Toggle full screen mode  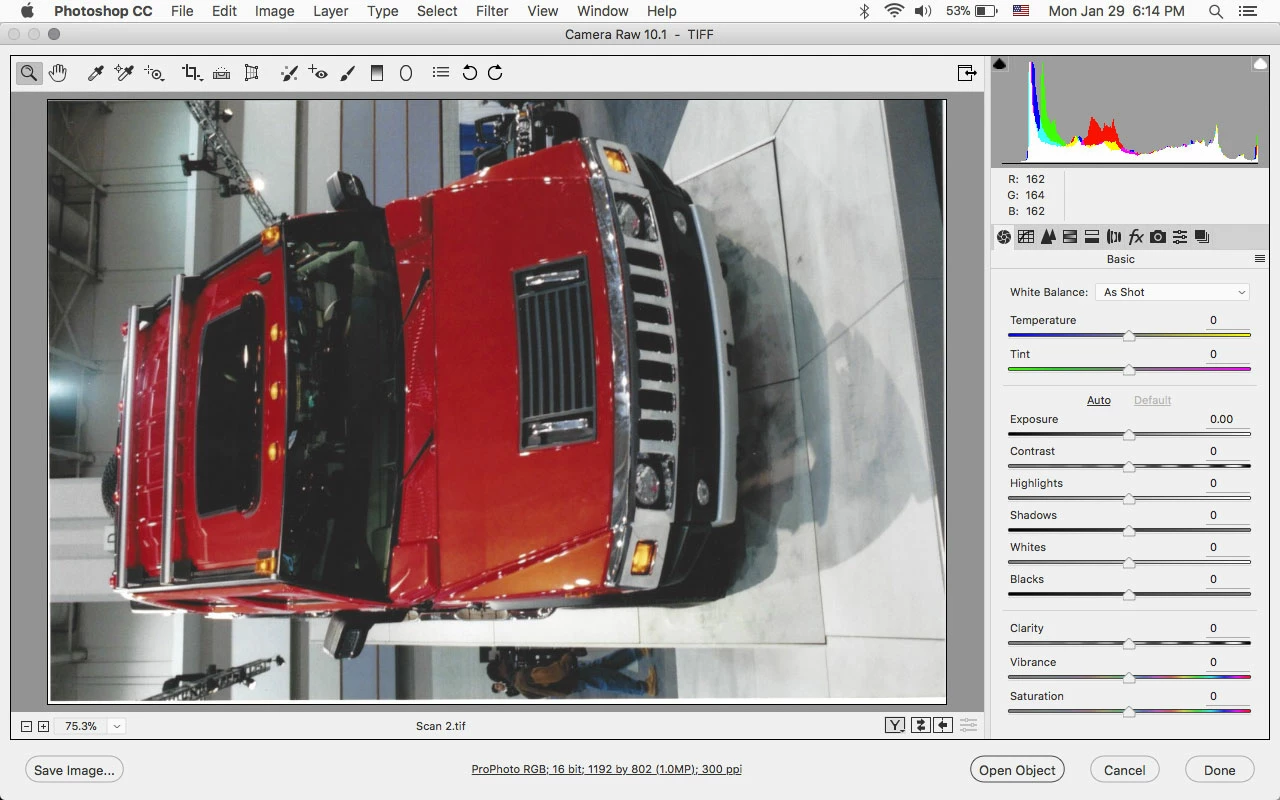tap(966, 73)
